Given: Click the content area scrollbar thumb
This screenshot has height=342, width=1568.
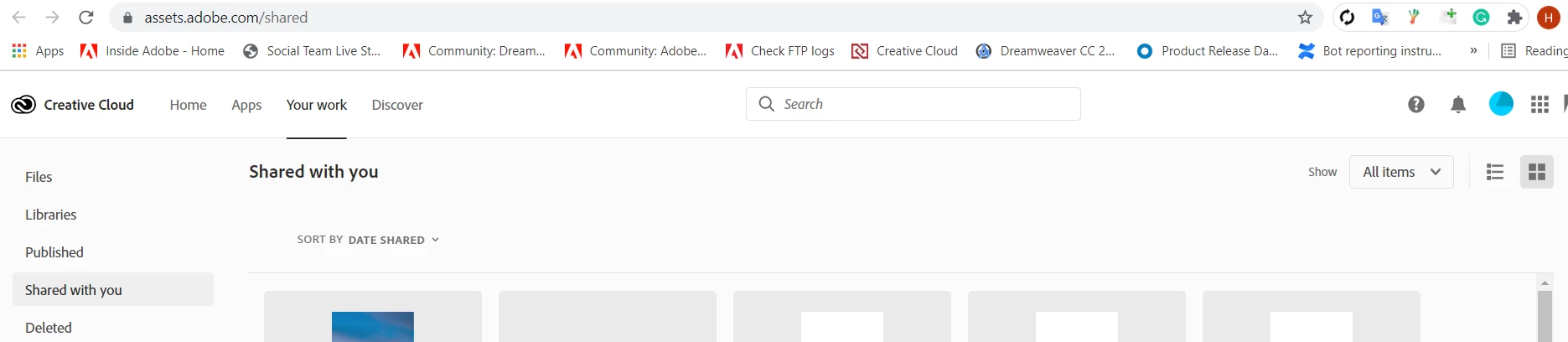Looking at the screenshot, I should 1545,317.
